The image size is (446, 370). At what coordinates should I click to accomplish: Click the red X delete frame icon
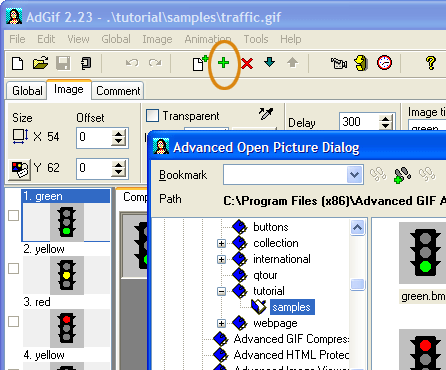tap(247, 63)
